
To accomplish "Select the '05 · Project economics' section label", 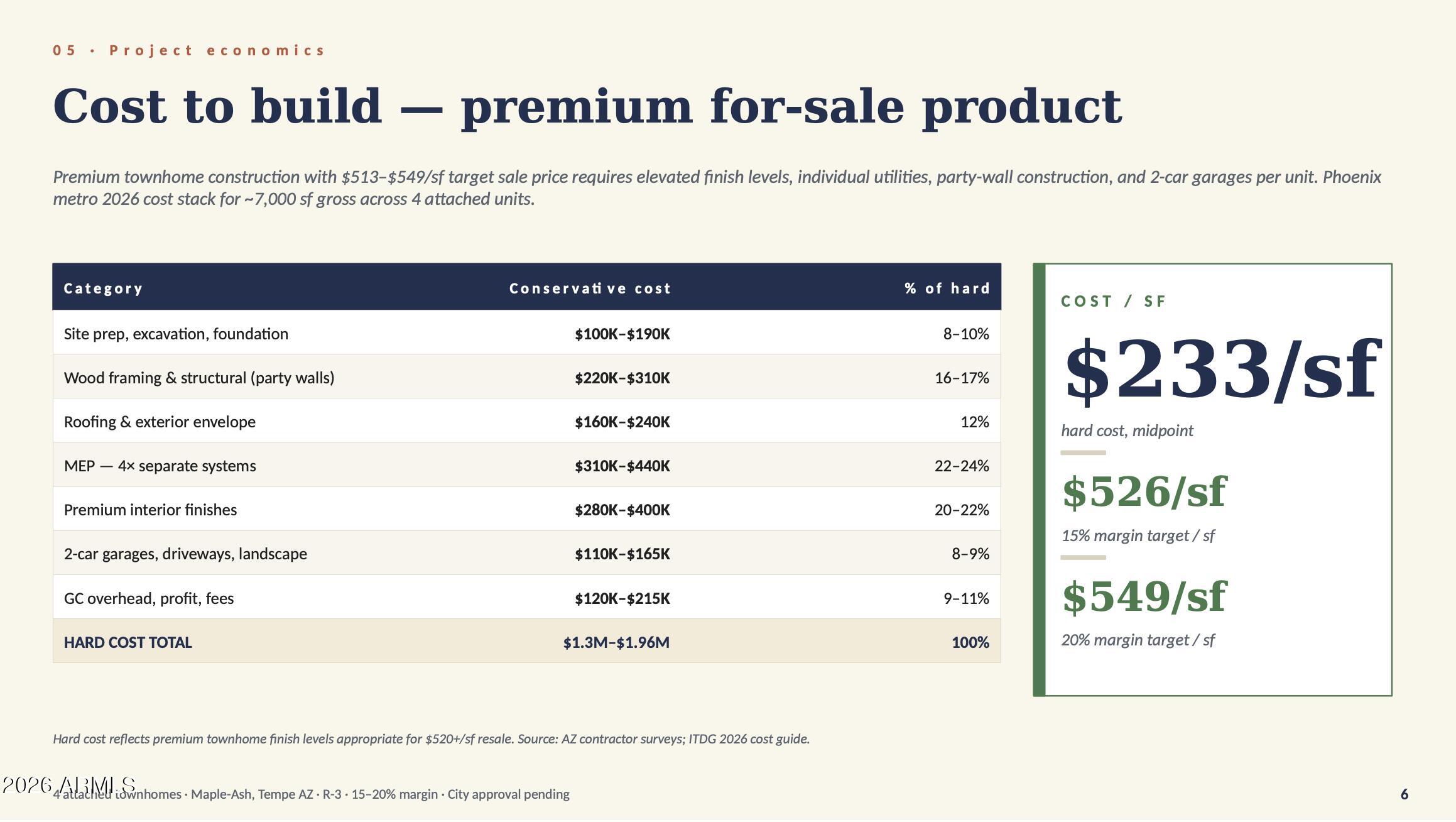I will click(x=188, y=50).
